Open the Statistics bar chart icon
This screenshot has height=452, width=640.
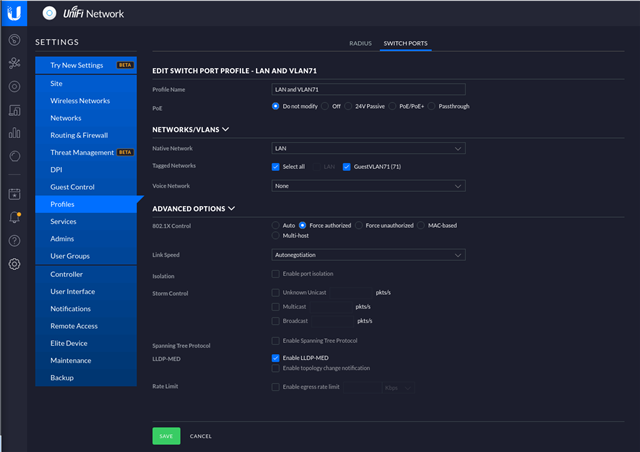point(15,133)
